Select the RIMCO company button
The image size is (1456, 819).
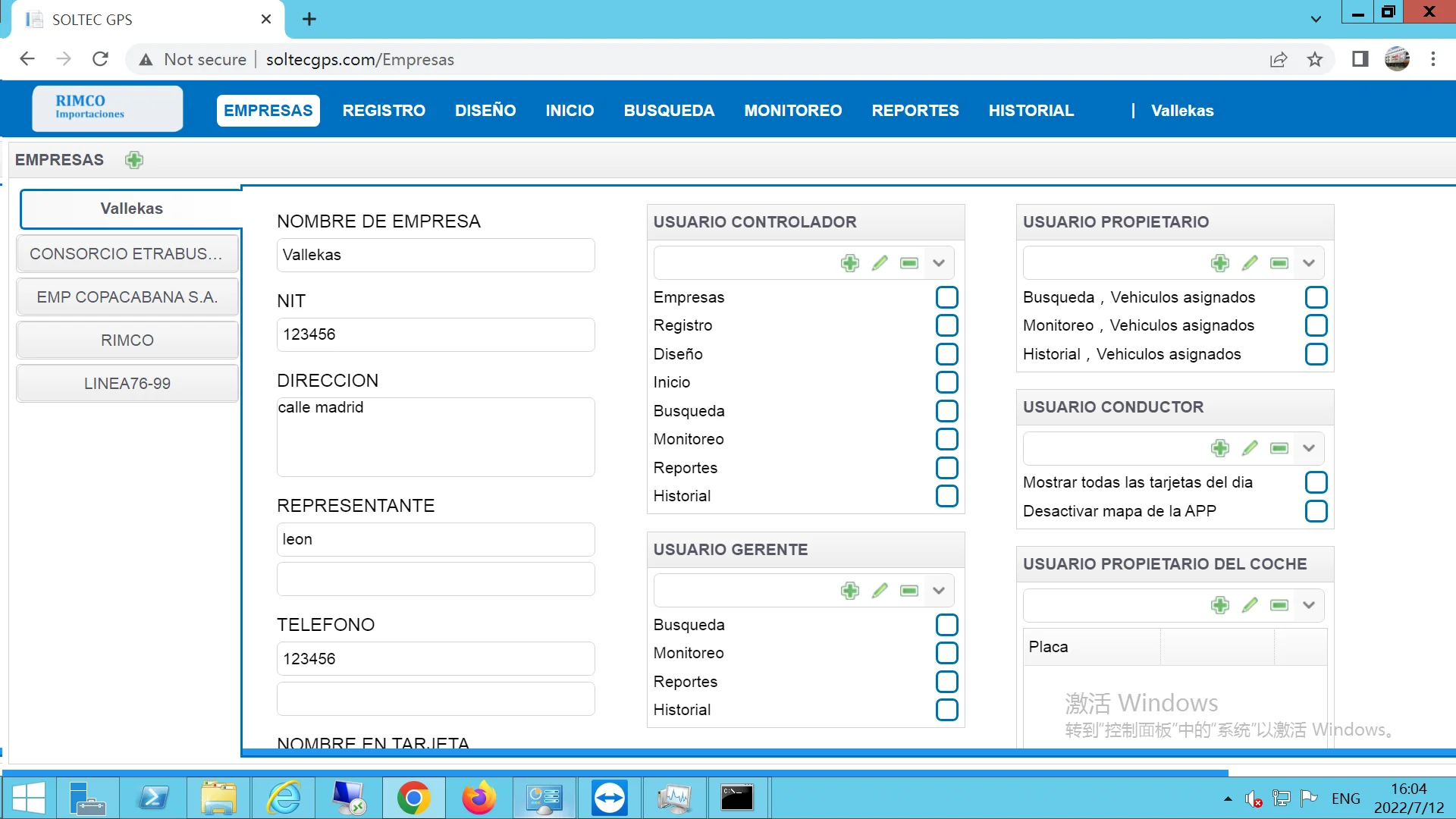[127, 340]
